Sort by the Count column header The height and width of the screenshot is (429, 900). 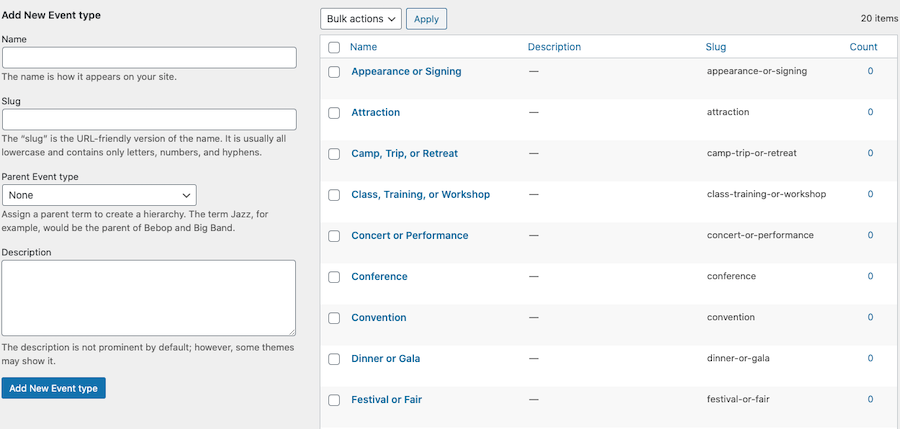pos(863,47)
